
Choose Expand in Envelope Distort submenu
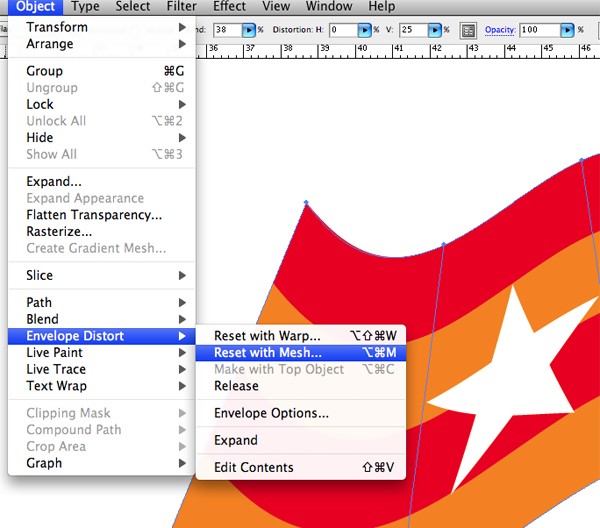click(x=301, y=440)
